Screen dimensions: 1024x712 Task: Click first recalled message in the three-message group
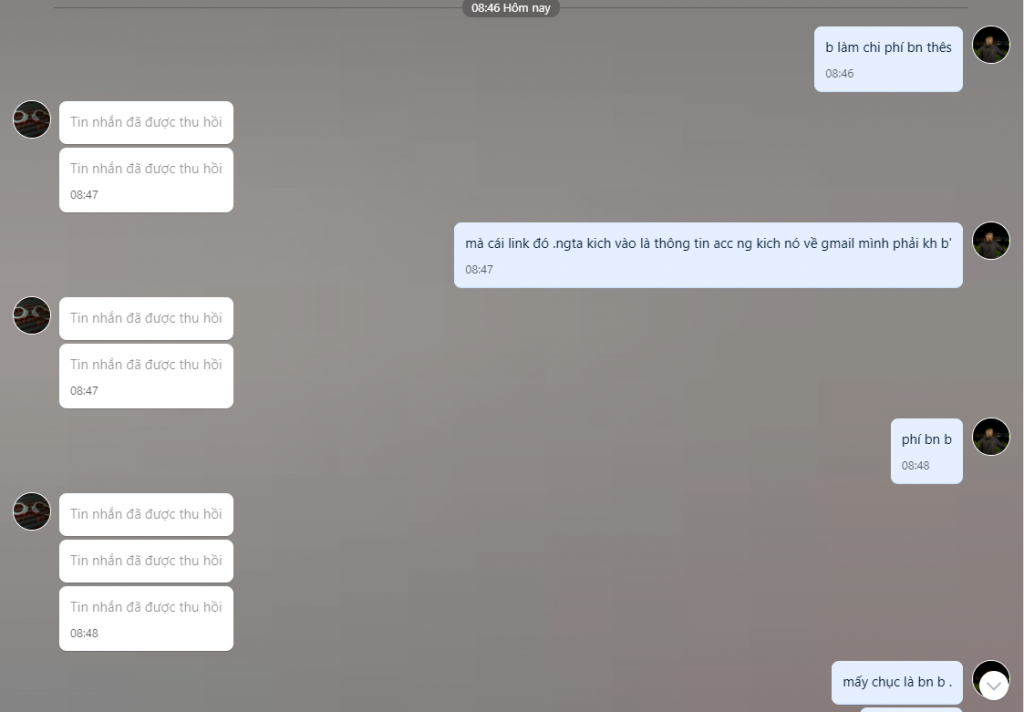pos(146,514)
